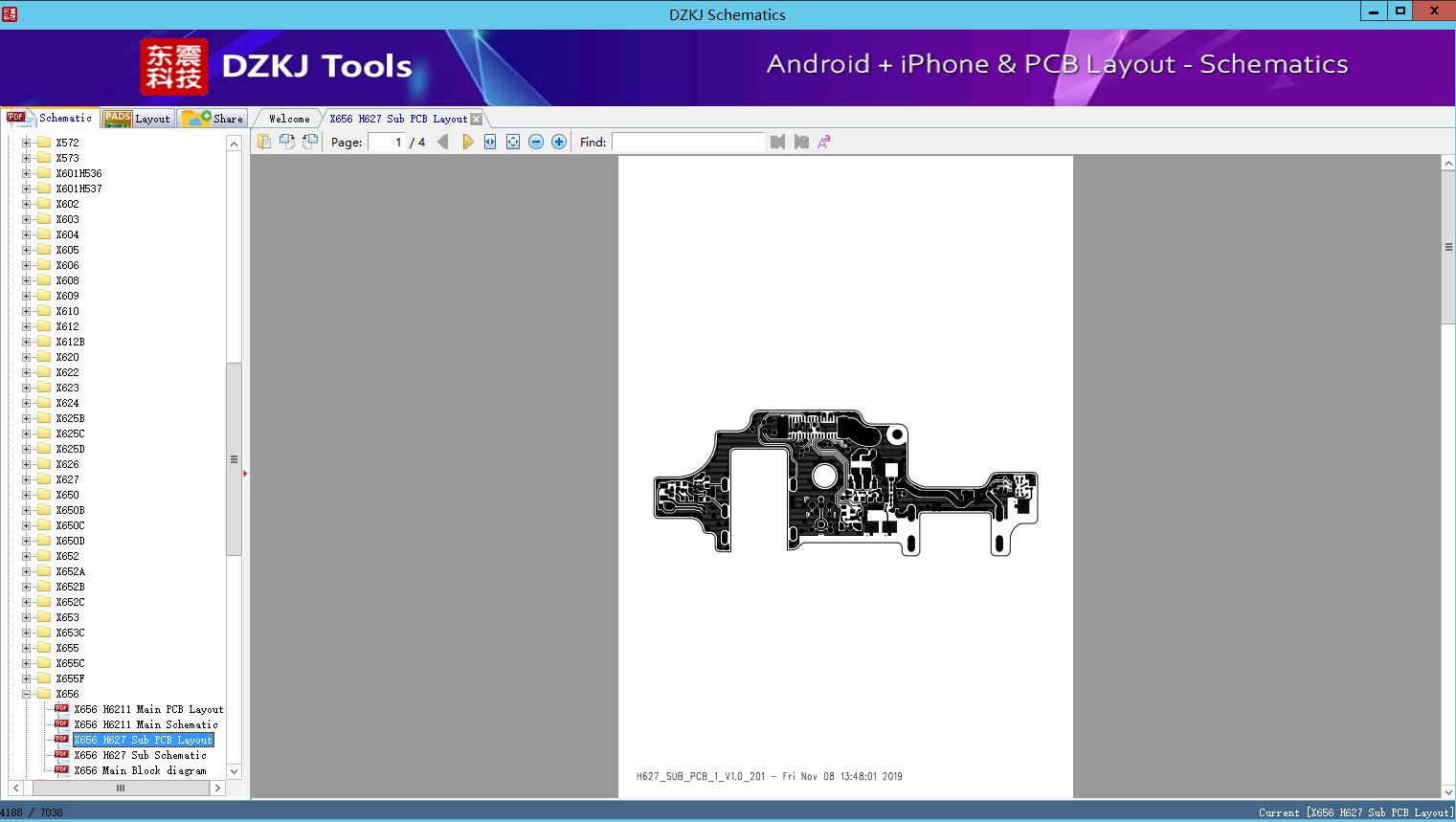
Task: Open the Layout tab in sidebar
Action: (139, 119)
